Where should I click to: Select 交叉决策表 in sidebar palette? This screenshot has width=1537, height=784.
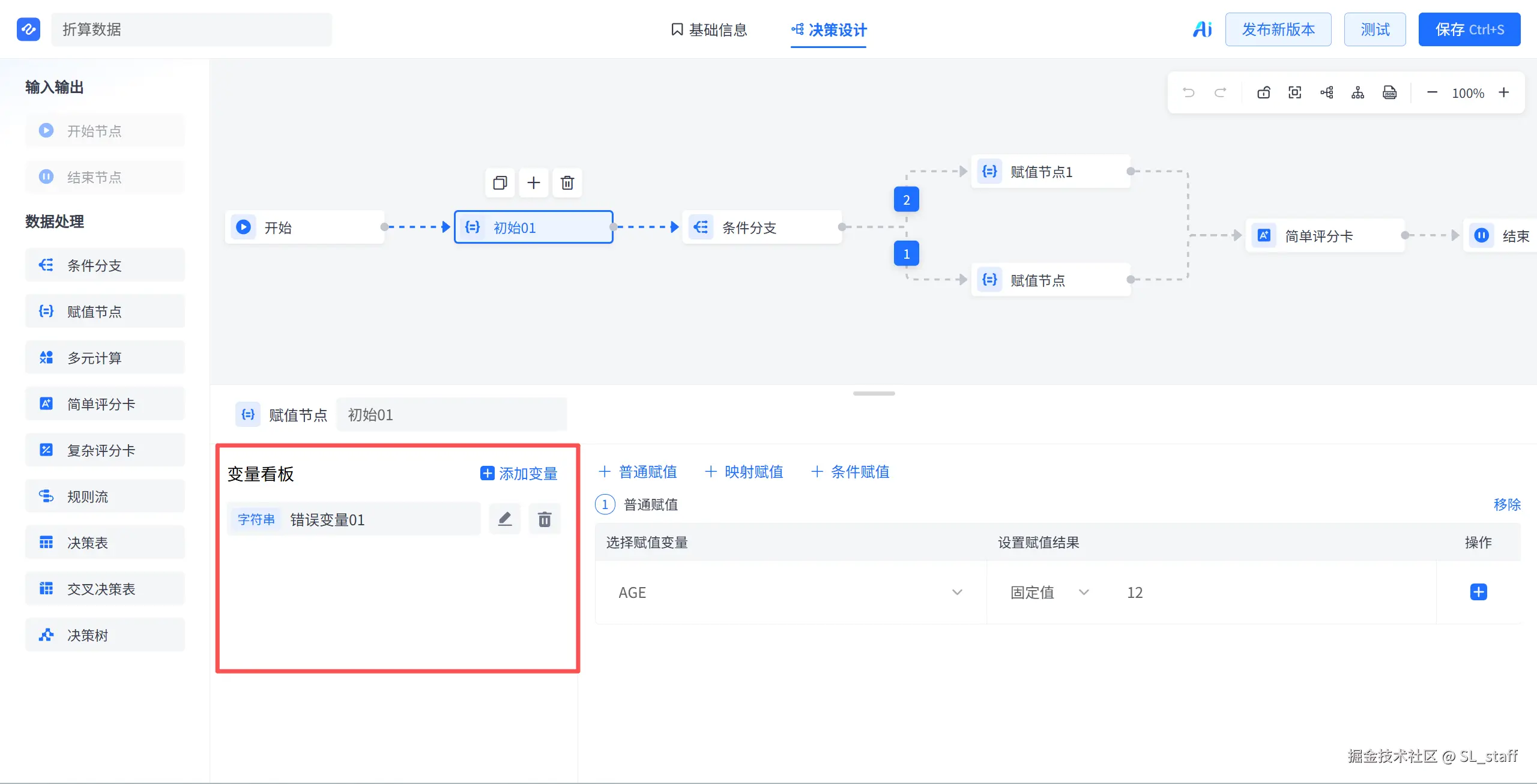tap(105, 589)
